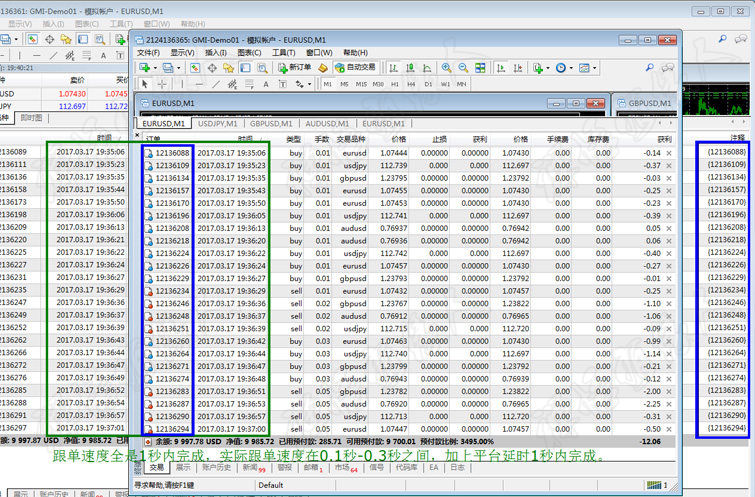Screen dimensions: 755x497
Task: Click the 手数 lots column header
Action: (322, 139)
